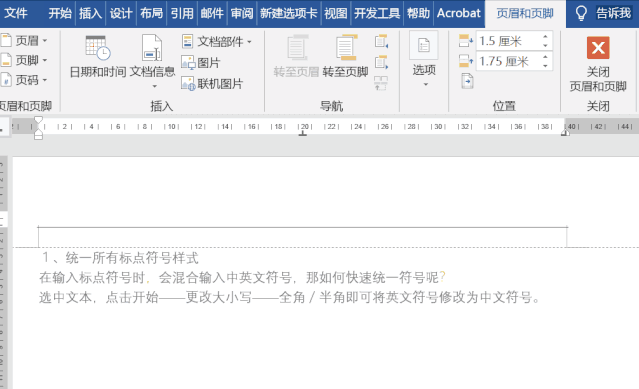
Task: Open the Options (选项) dropdown
Action: coord(424,59)
